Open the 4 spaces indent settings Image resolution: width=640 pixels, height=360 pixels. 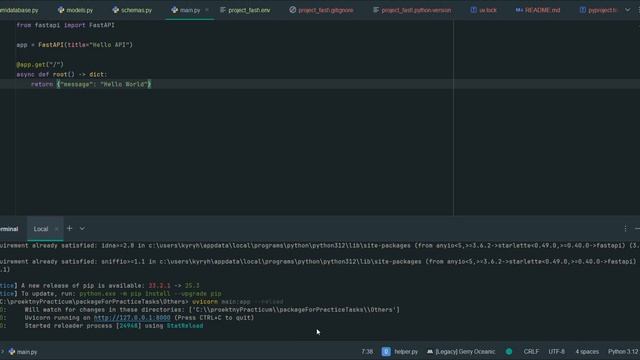point(587,351)
